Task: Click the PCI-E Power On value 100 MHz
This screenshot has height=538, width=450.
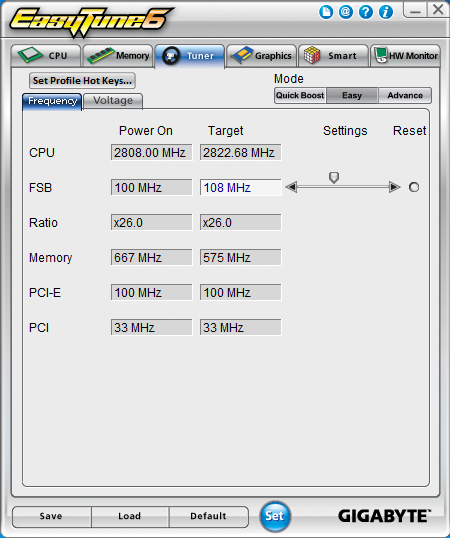Action: coord(151,292)
